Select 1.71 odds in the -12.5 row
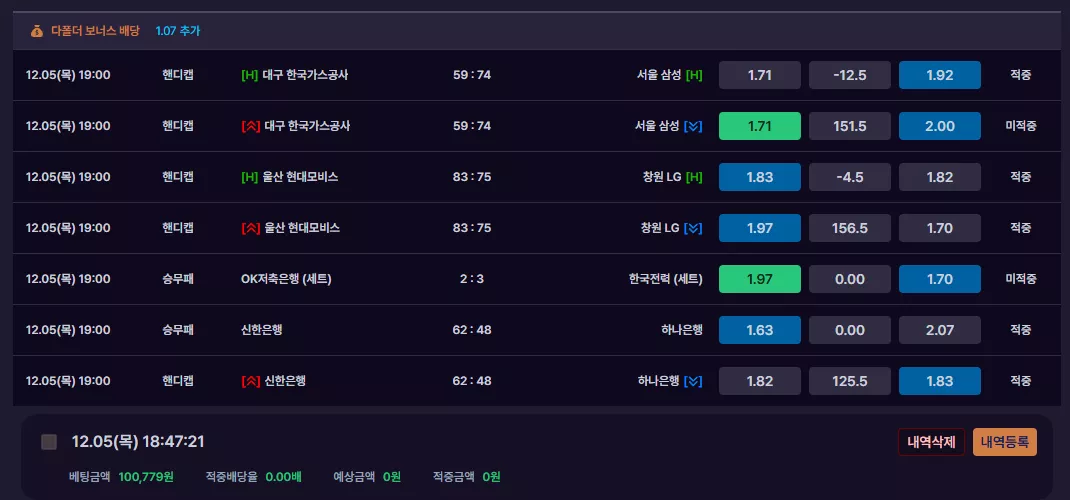Screen dimensions: 1070x500 coord(760,75)
